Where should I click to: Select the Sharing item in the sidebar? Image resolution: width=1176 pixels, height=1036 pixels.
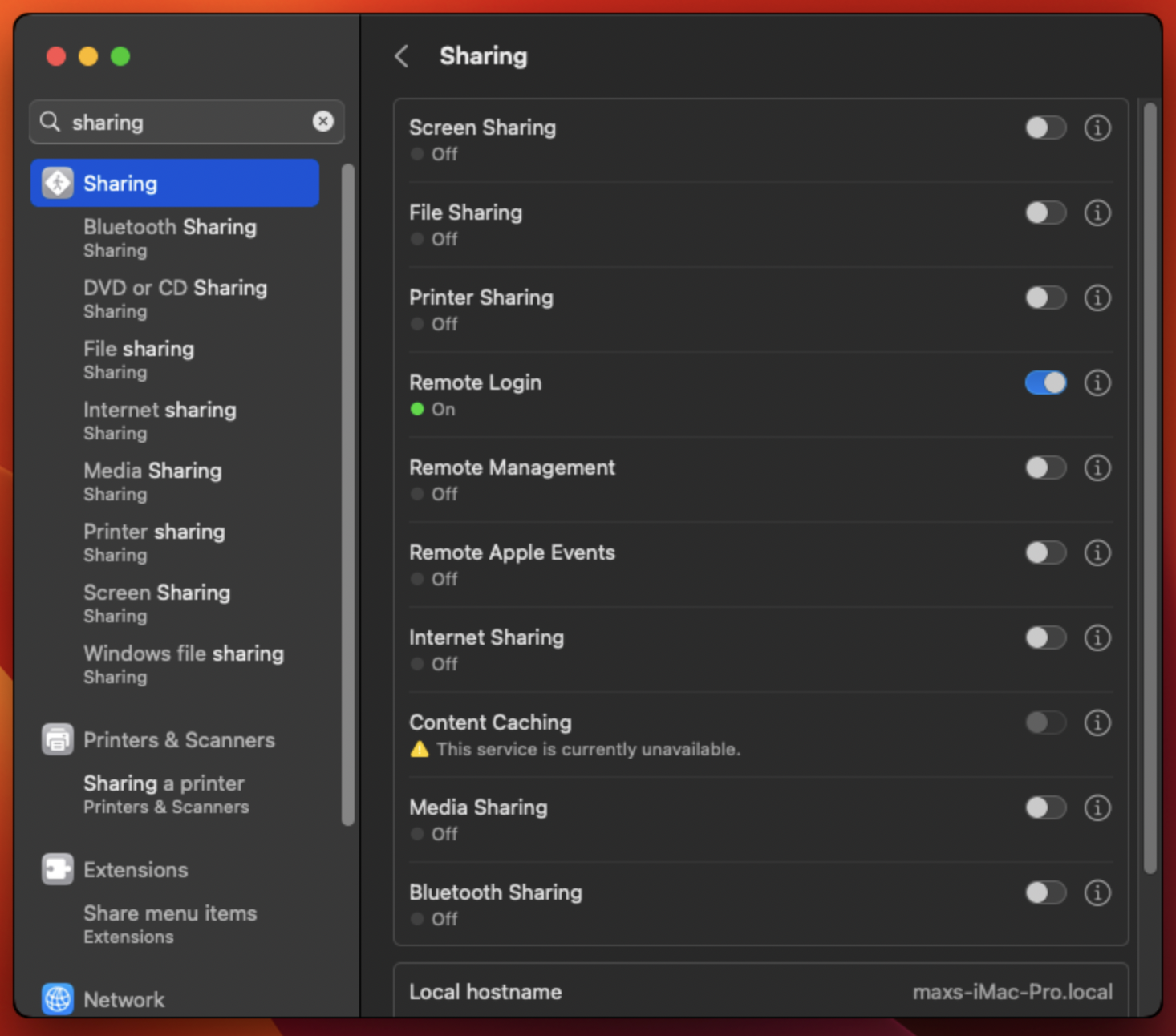tap(175, 184)
